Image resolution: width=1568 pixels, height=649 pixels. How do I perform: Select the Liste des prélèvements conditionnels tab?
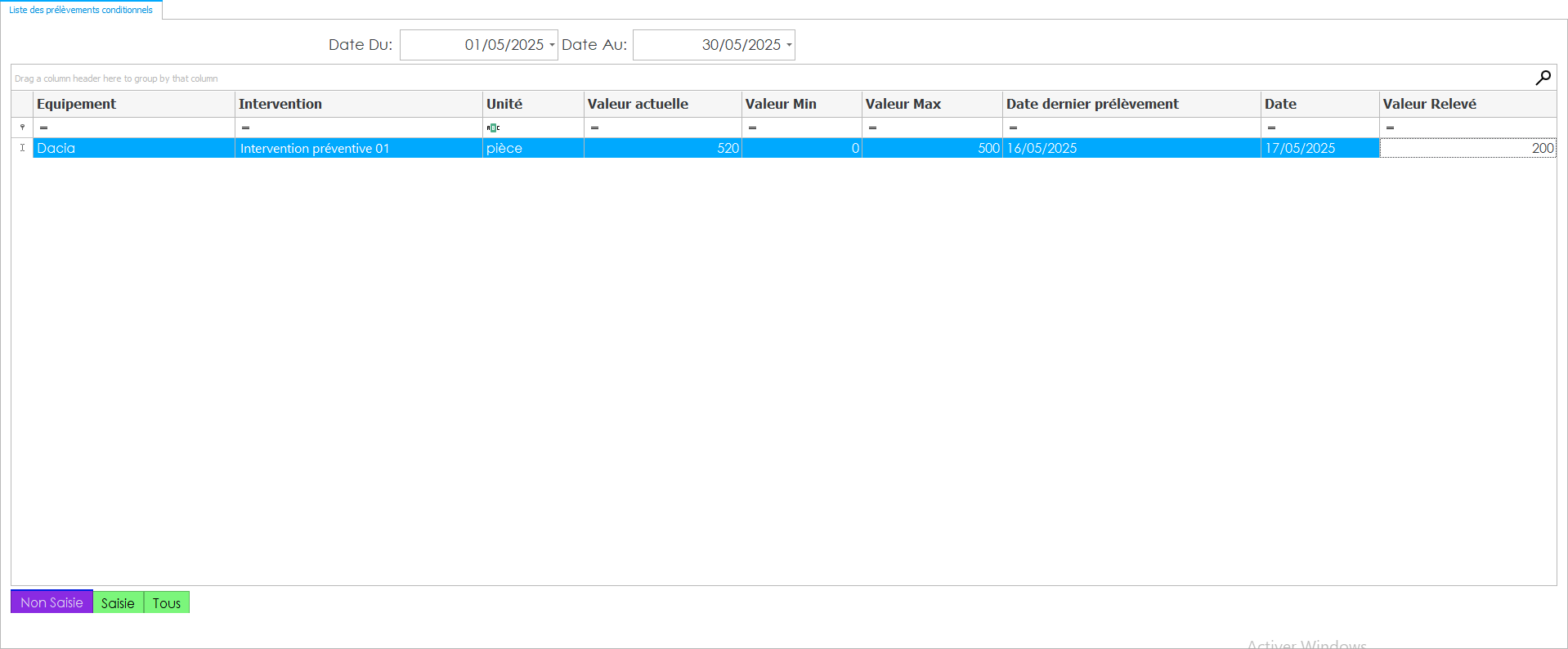pyautogui.click(x=81, y=10)
